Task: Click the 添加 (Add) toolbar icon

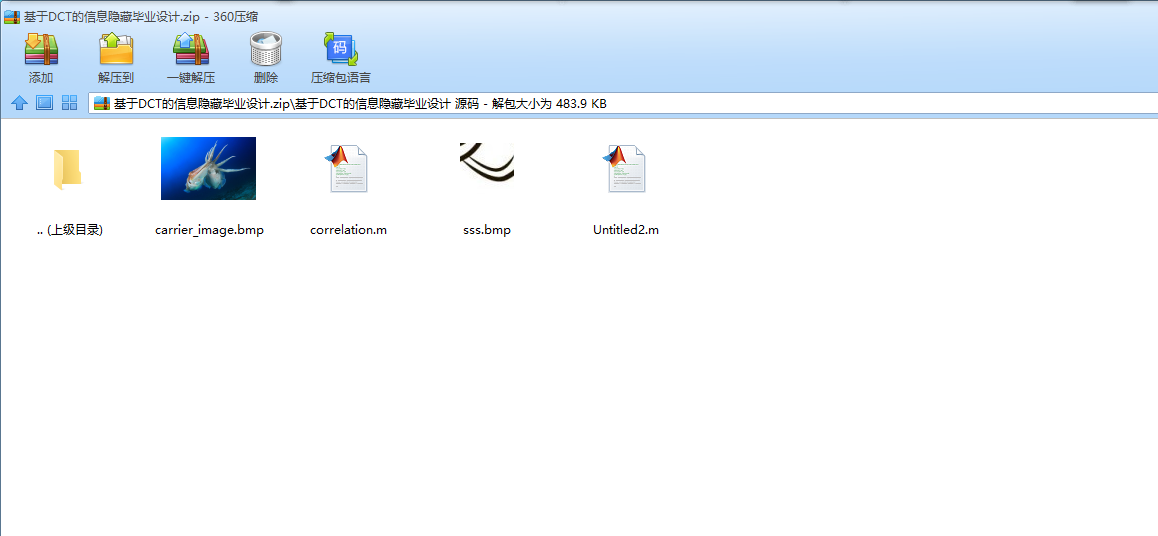Action: 41,49
